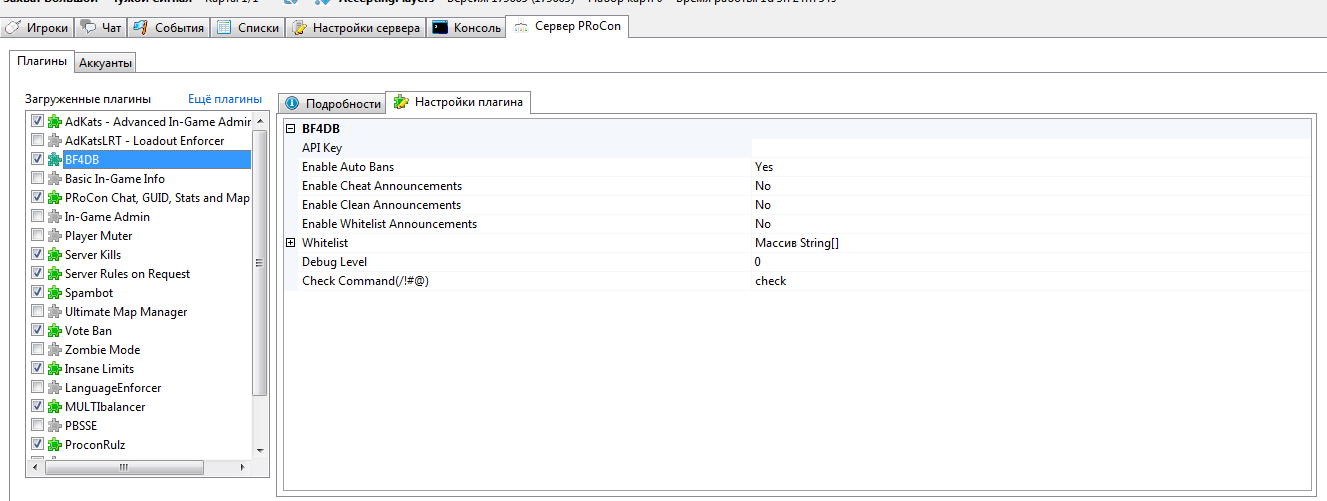Switch to the Игроки tab
Image resolution: width=1327 pixels, height=501 pixels.
[x=39, y=28]
